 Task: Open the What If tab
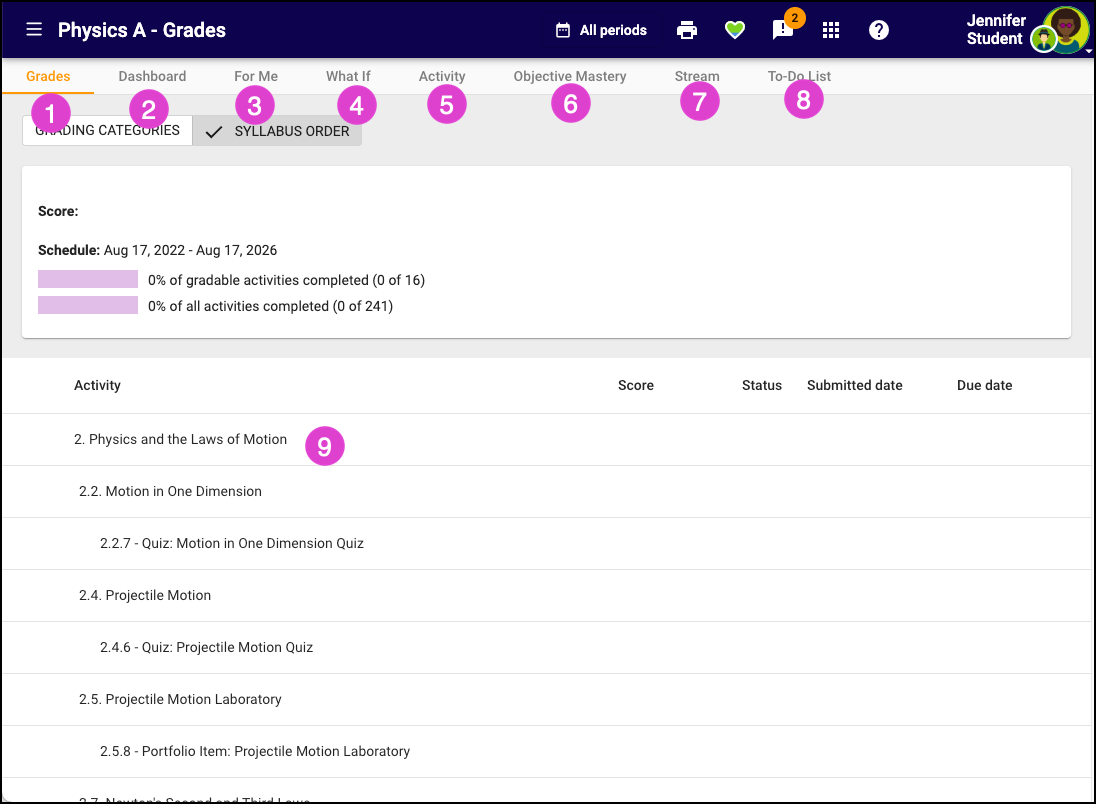348,76
